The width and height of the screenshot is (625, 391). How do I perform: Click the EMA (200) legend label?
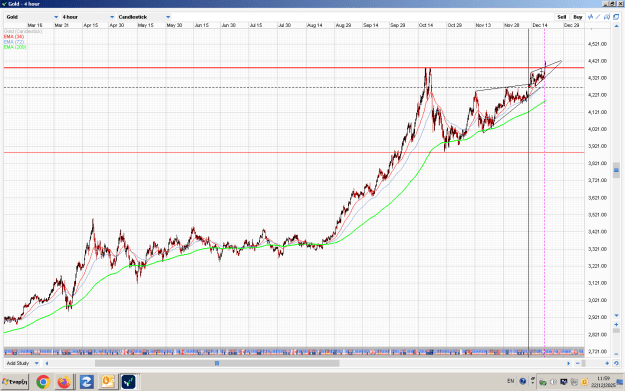coord(15,47)
